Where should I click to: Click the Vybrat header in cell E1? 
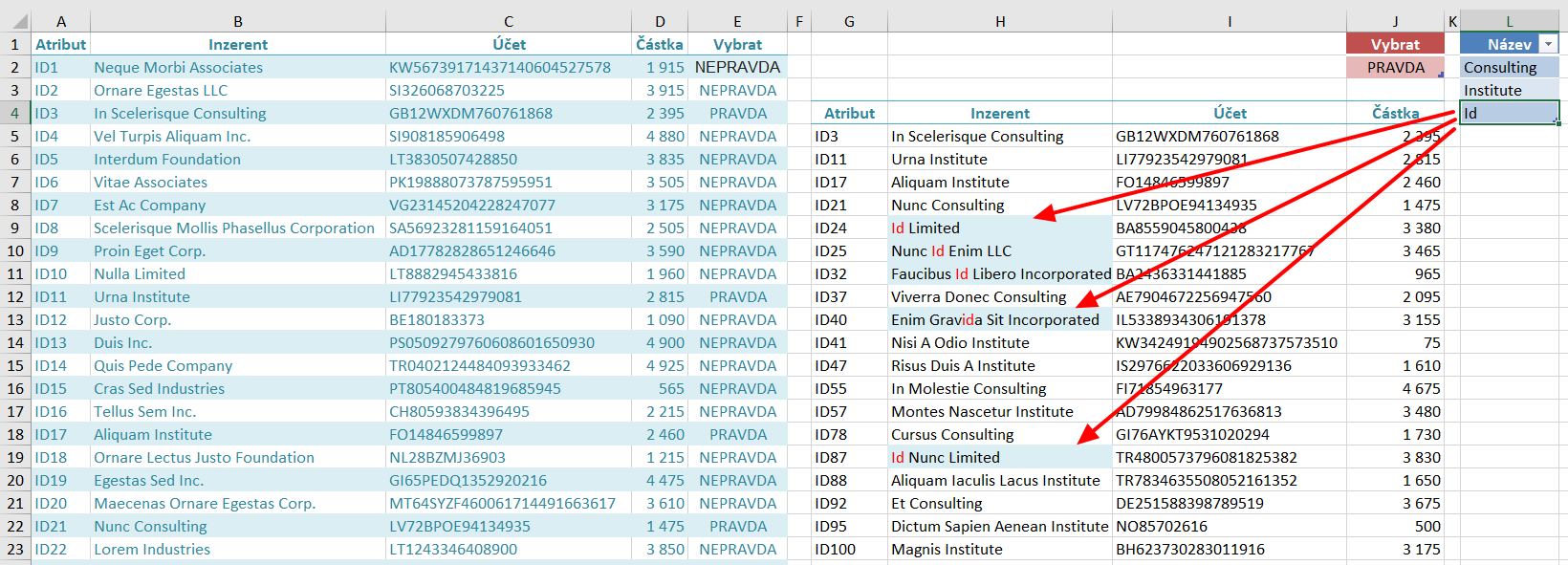[737, 44]
